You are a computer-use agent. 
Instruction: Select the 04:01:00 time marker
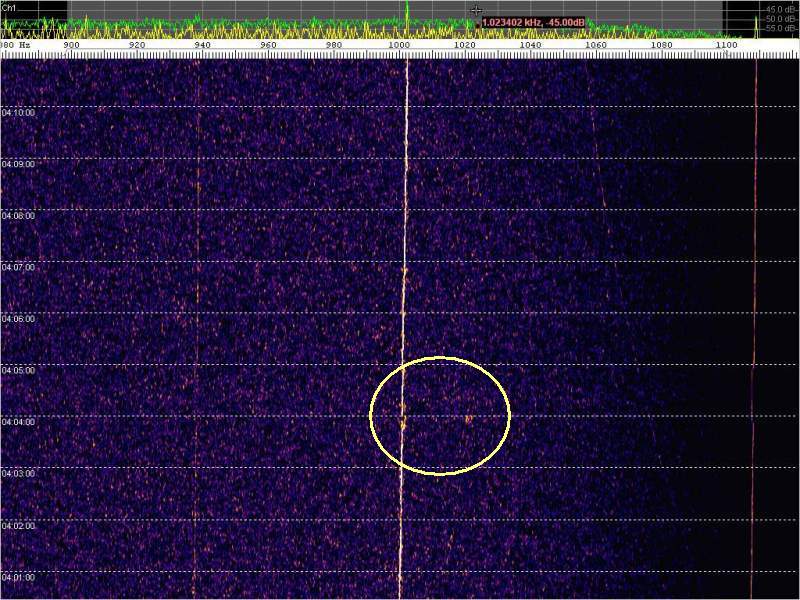(x=19, y=577)
